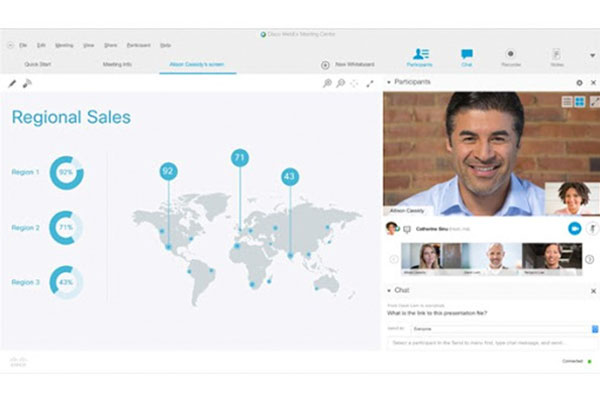Expand shared screen to full screen
The height and width of the screenshot is (400, 600).
tap(369, 83)
